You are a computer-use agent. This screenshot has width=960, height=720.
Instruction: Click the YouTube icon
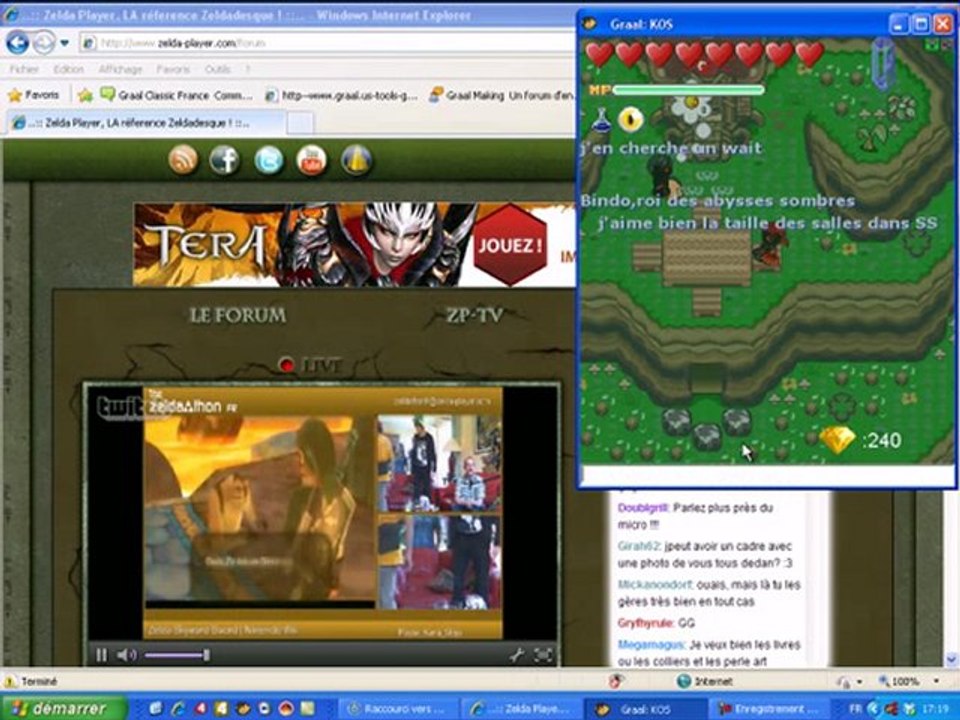coord(312,160)
